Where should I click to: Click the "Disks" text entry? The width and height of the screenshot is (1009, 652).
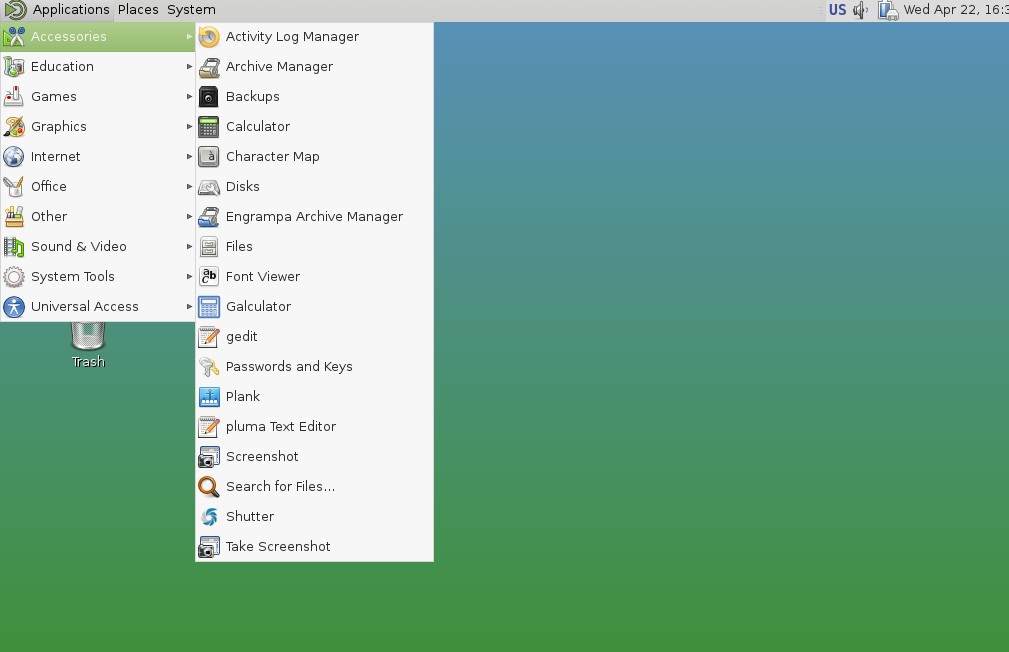pos(243,187)
